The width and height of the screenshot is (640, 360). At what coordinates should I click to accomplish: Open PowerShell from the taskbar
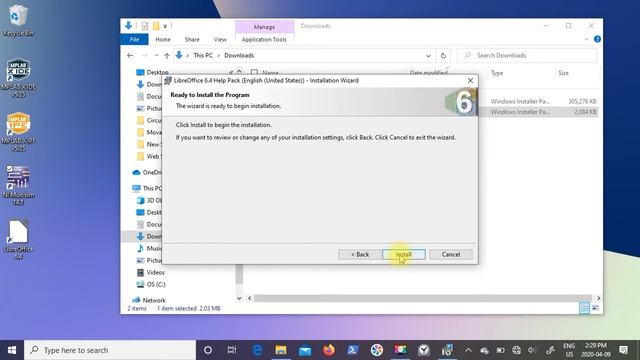click(x=353, y=350)
